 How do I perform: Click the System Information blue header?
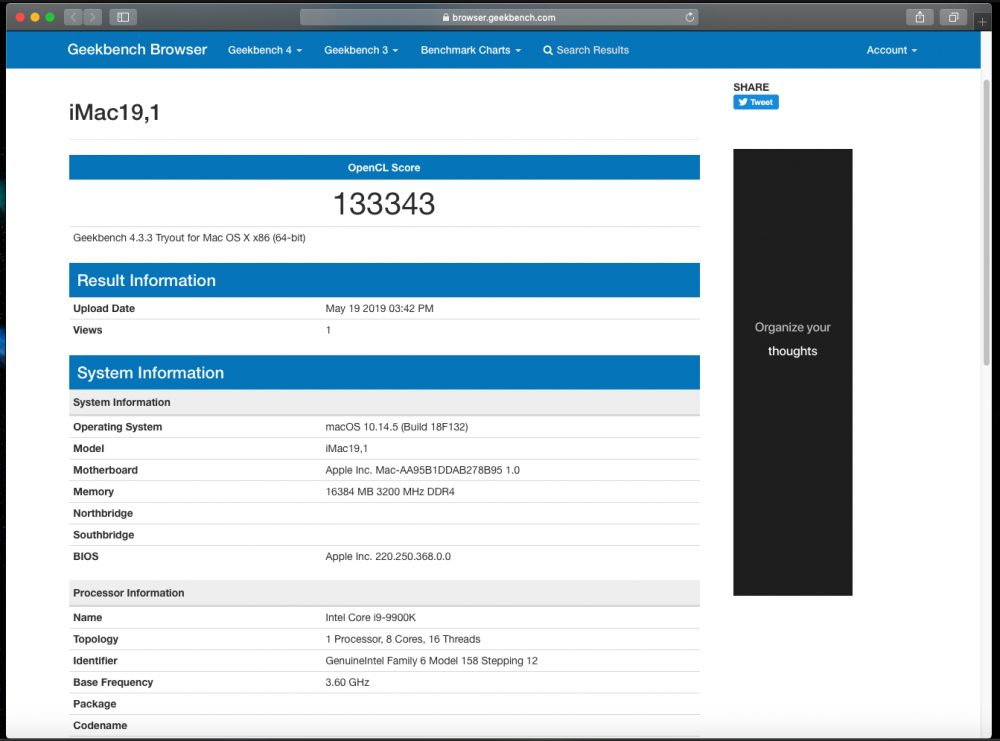(x=384, y=372)
